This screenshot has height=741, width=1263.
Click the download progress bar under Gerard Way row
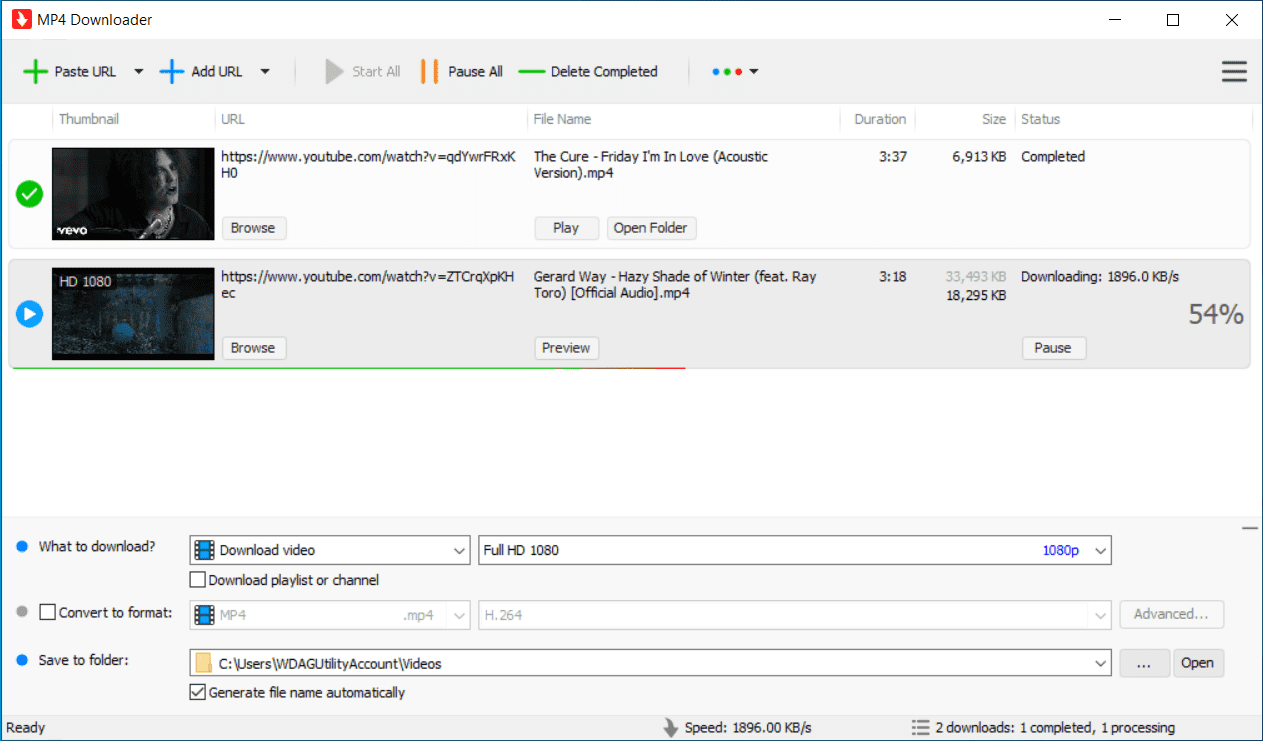tap(347, 368)
